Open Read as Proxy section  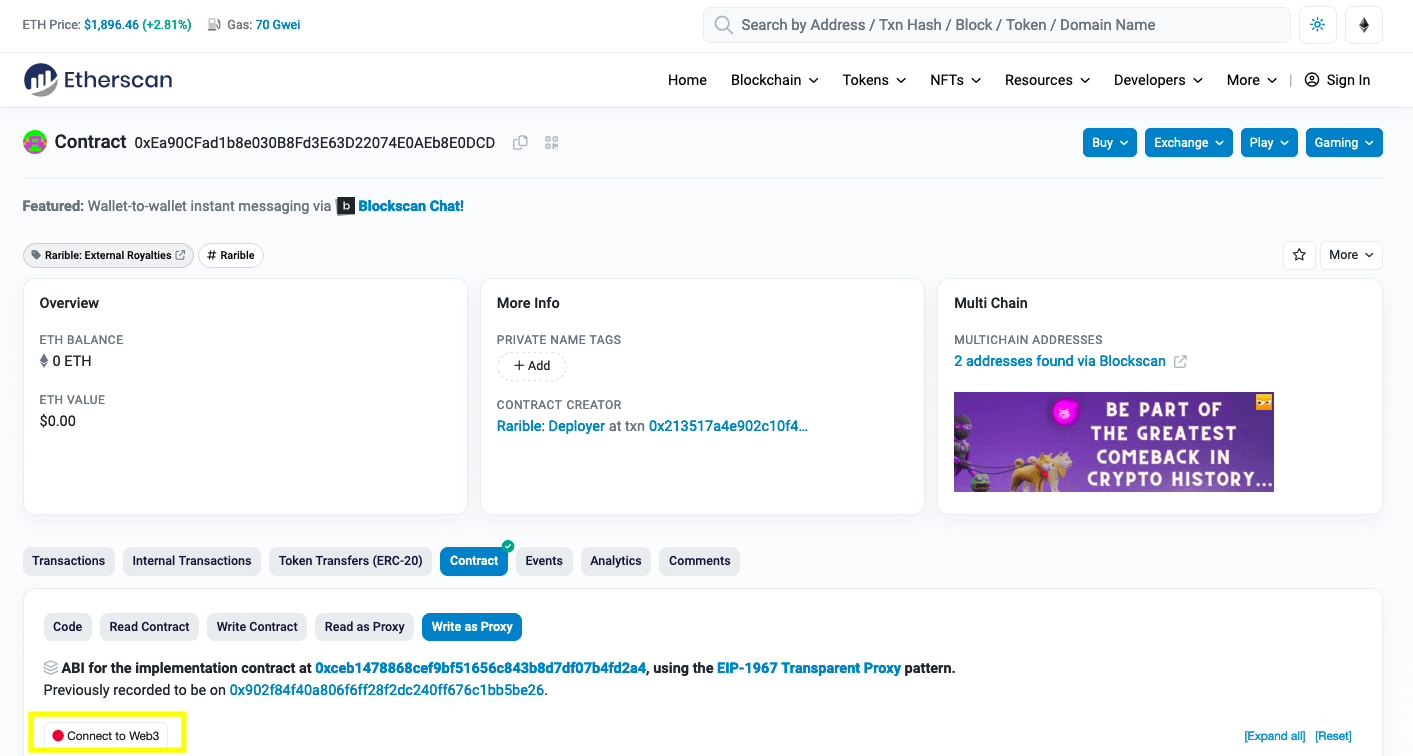(x=365, y=627)
